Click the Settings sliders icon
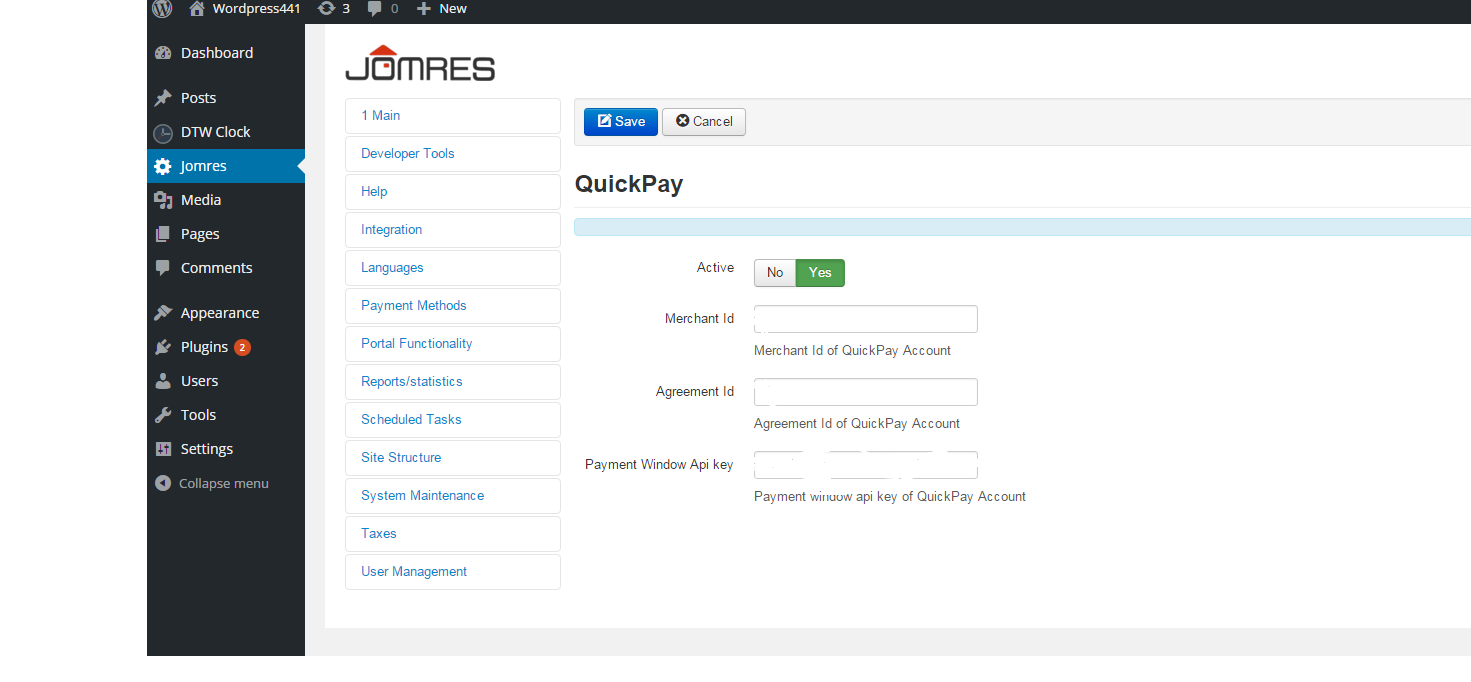1471x682 pixels. (x=163, y=449)
